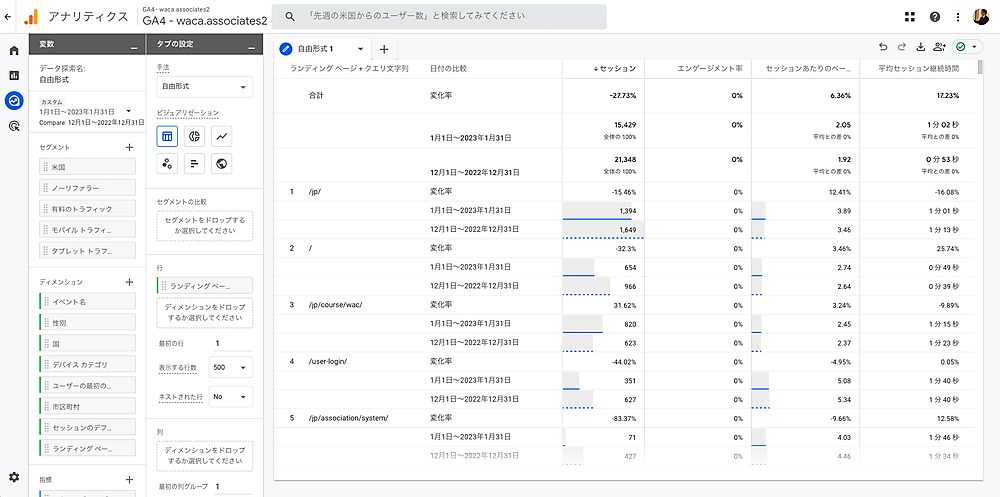
Task: Open the Google apps grid
Action: click(x=909, y=17)
